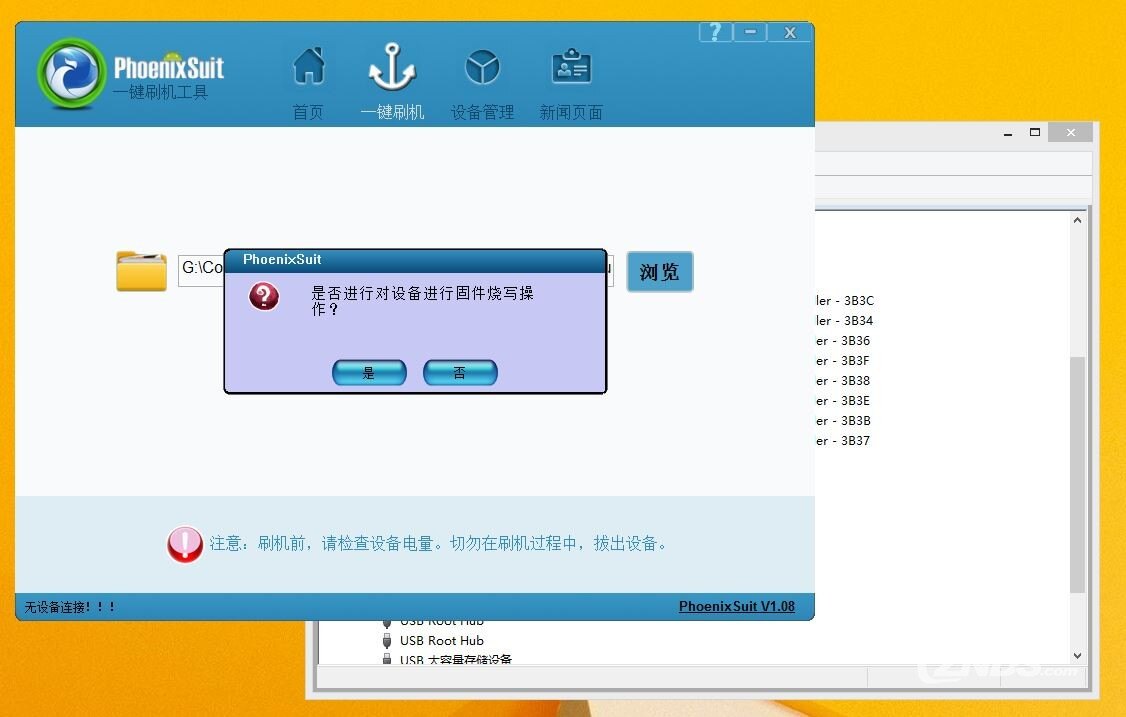Click 是 to confirm firmware flashing
The width and height of the screenshot is (1126, 717).
coord(369,373)
